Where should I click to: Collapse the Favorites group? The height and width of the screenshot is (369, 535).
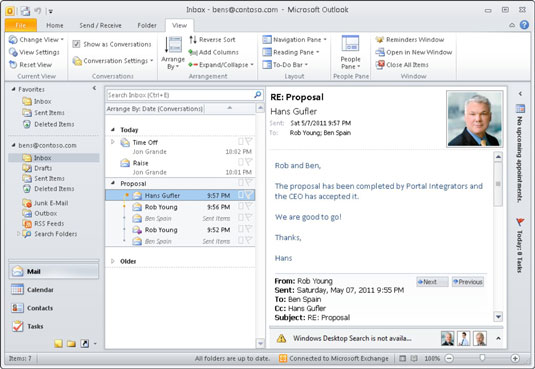click(x=13, y=89)
